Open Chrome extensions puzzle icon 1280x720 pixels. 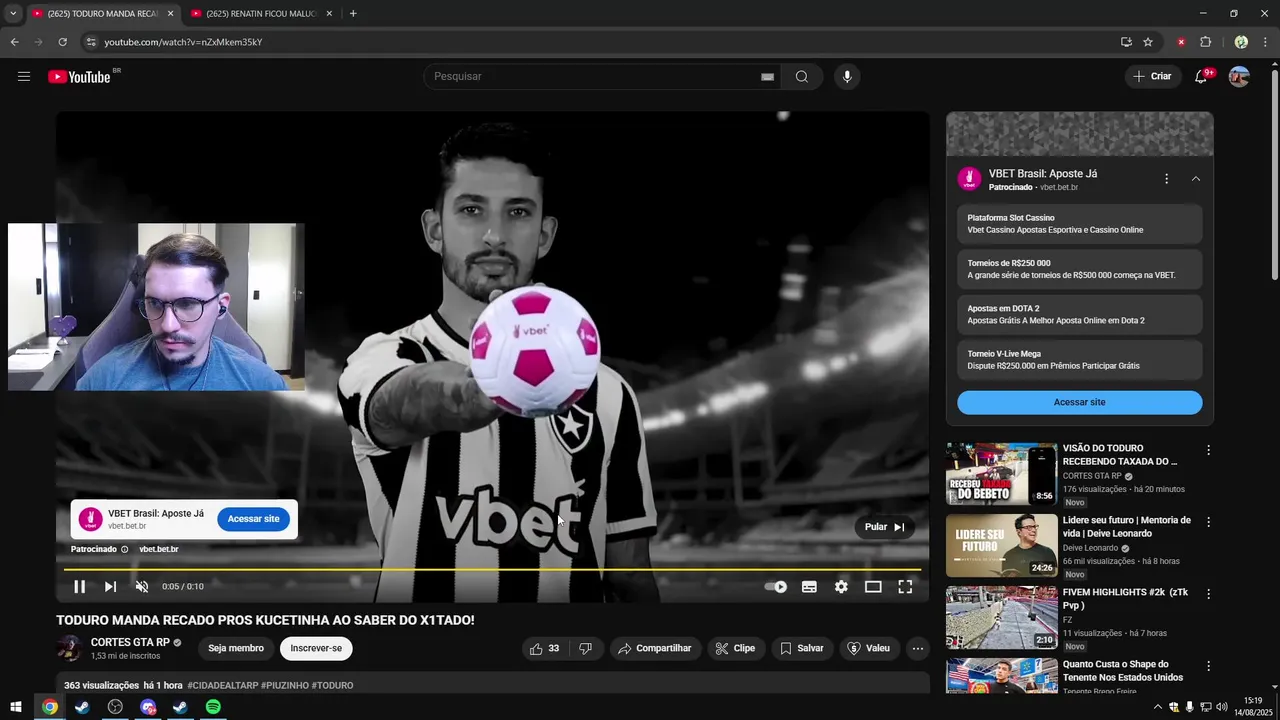1205,42
